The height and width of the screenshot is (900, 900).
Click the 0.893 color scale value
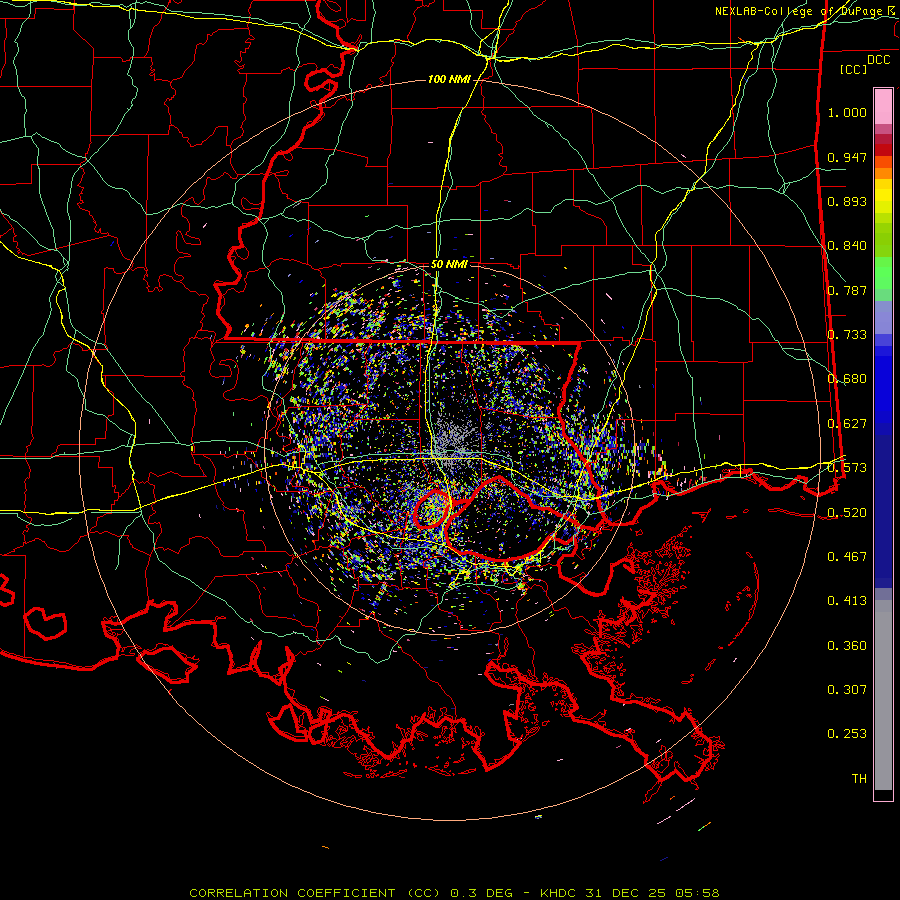tap(847, 201)
